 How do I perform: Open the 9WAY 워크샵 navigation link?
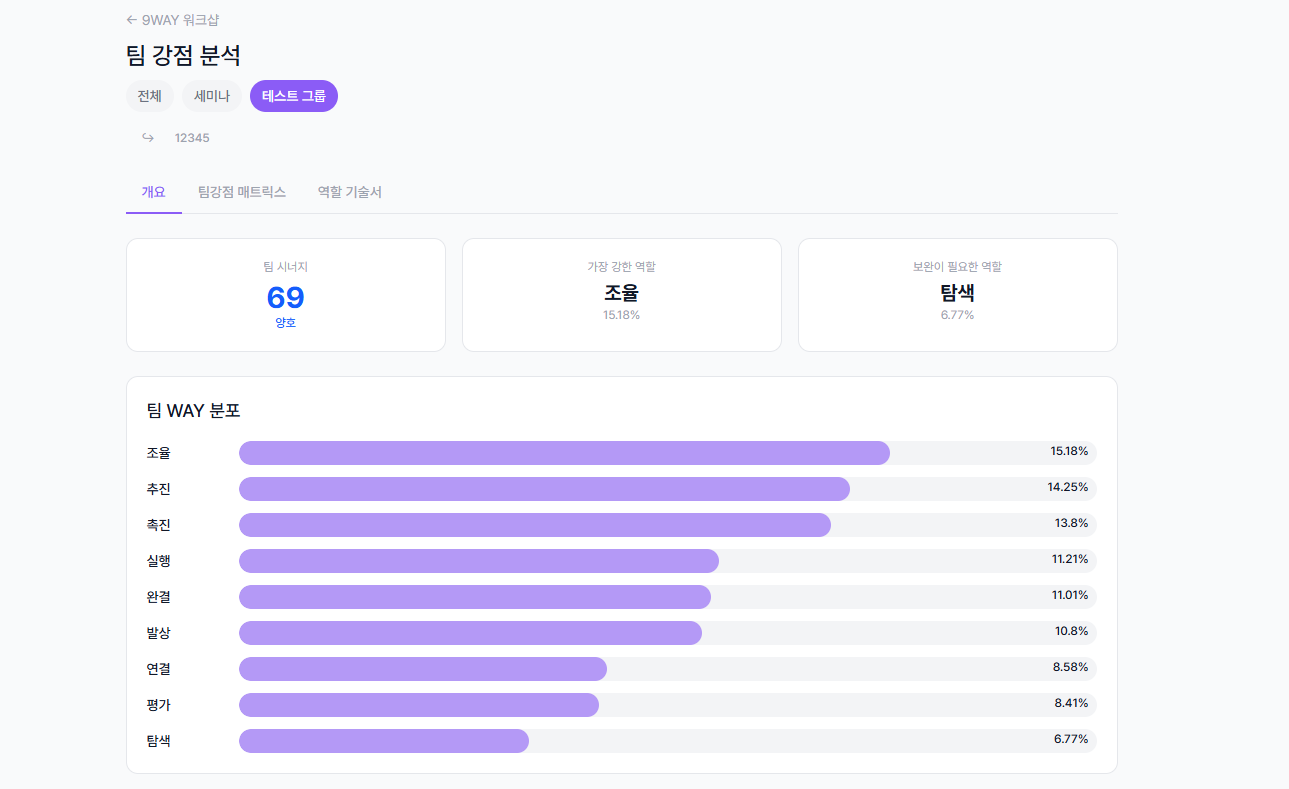[180, 19]
